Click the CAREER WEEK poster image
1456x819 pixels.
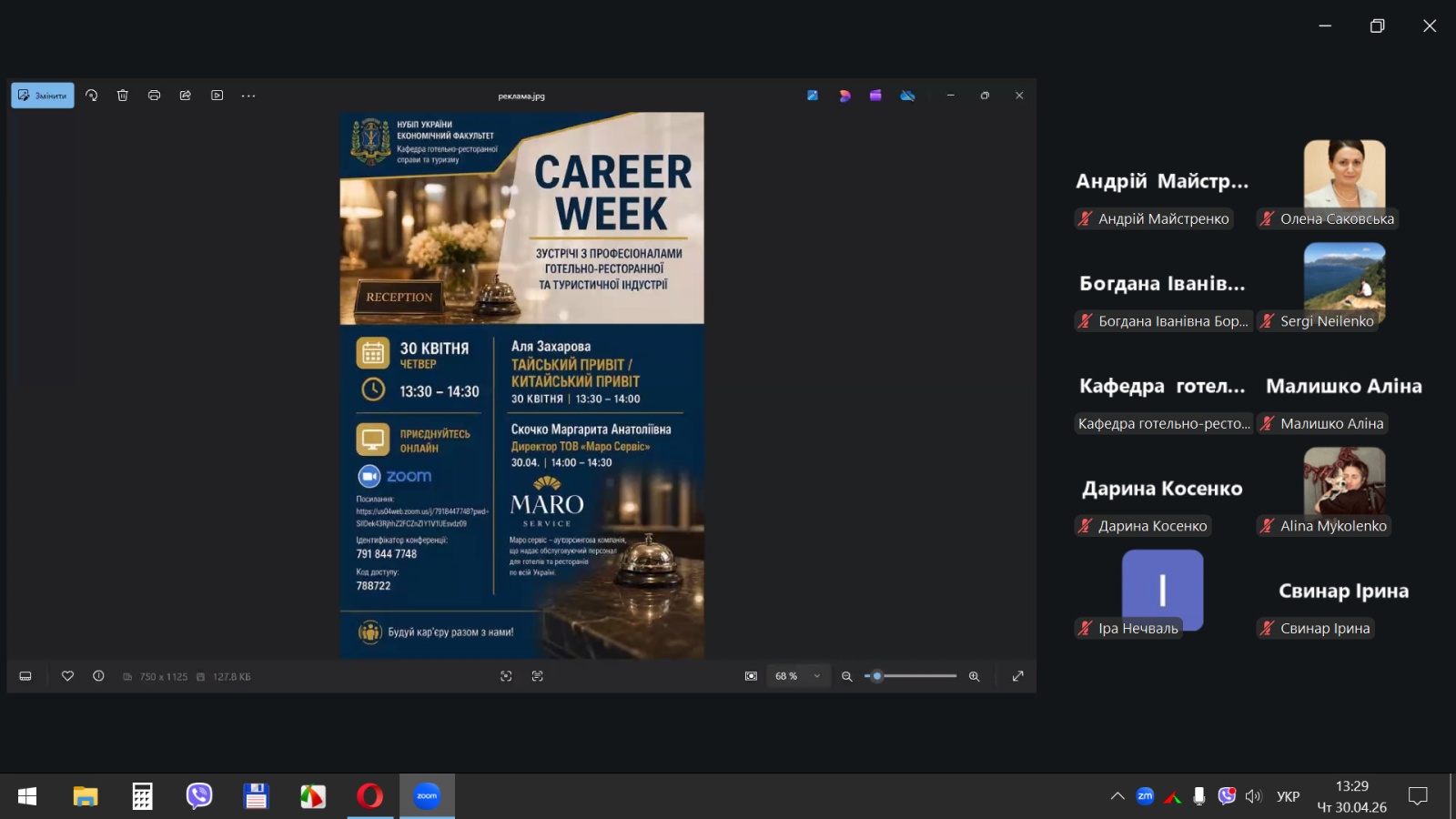[x=521, y=385]
